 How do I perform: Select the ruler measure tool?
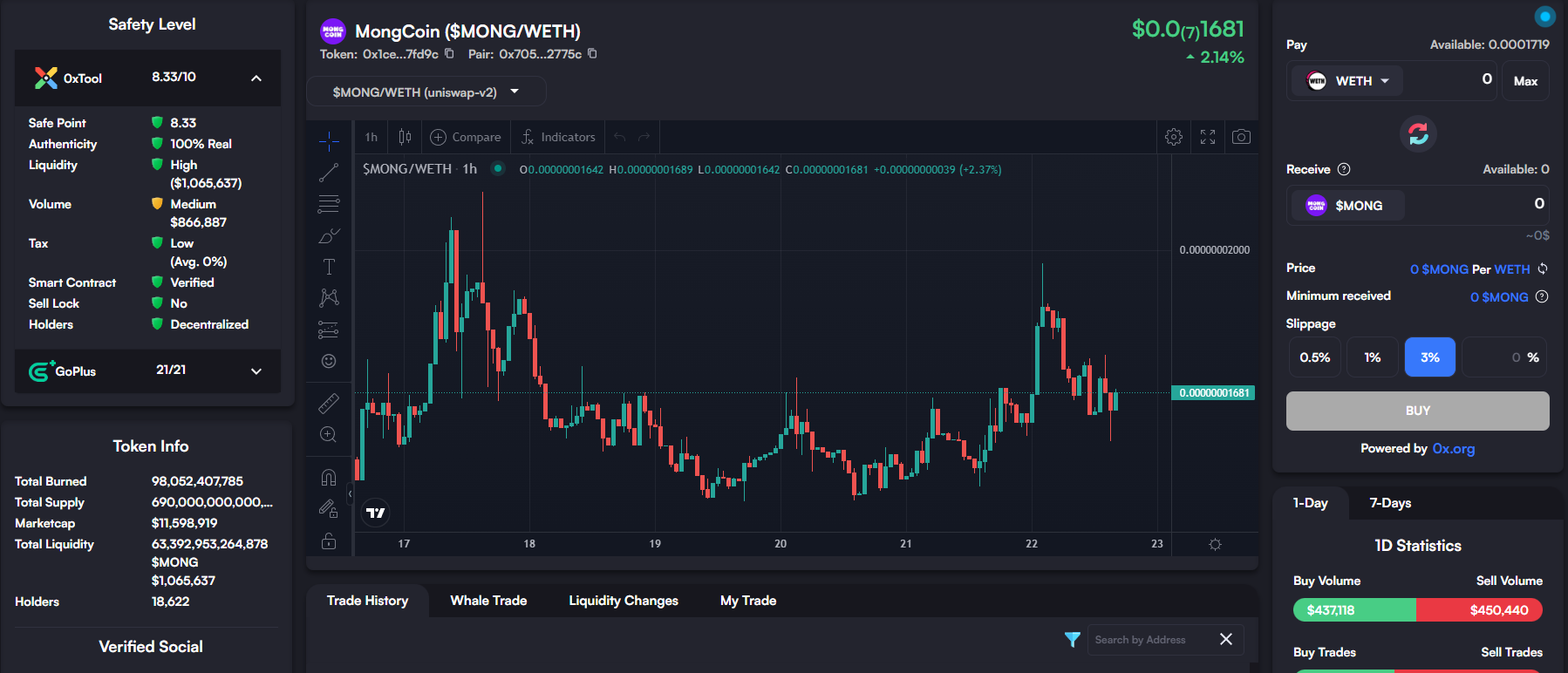coord(329,403)
